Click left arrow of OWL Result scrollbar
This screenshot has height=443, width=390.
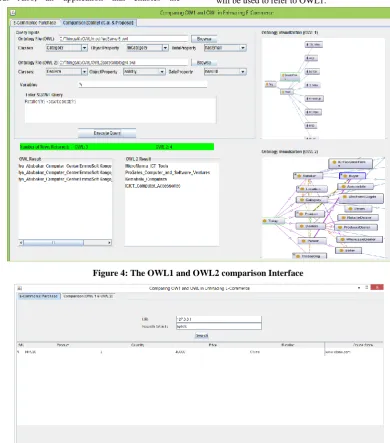(x=21, y=243)
